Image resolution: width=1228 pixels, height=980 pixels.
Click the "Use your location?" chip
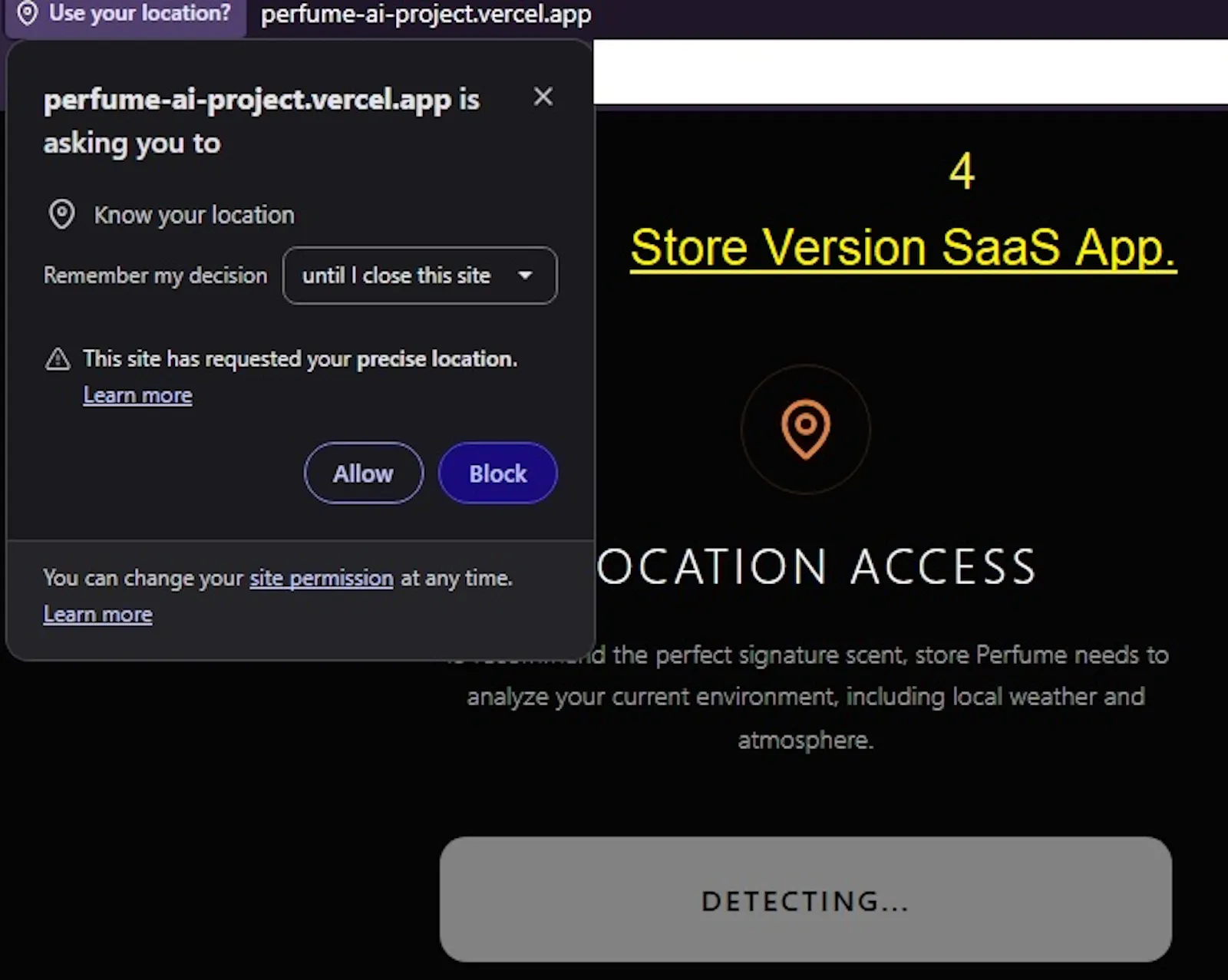point(125,14)
